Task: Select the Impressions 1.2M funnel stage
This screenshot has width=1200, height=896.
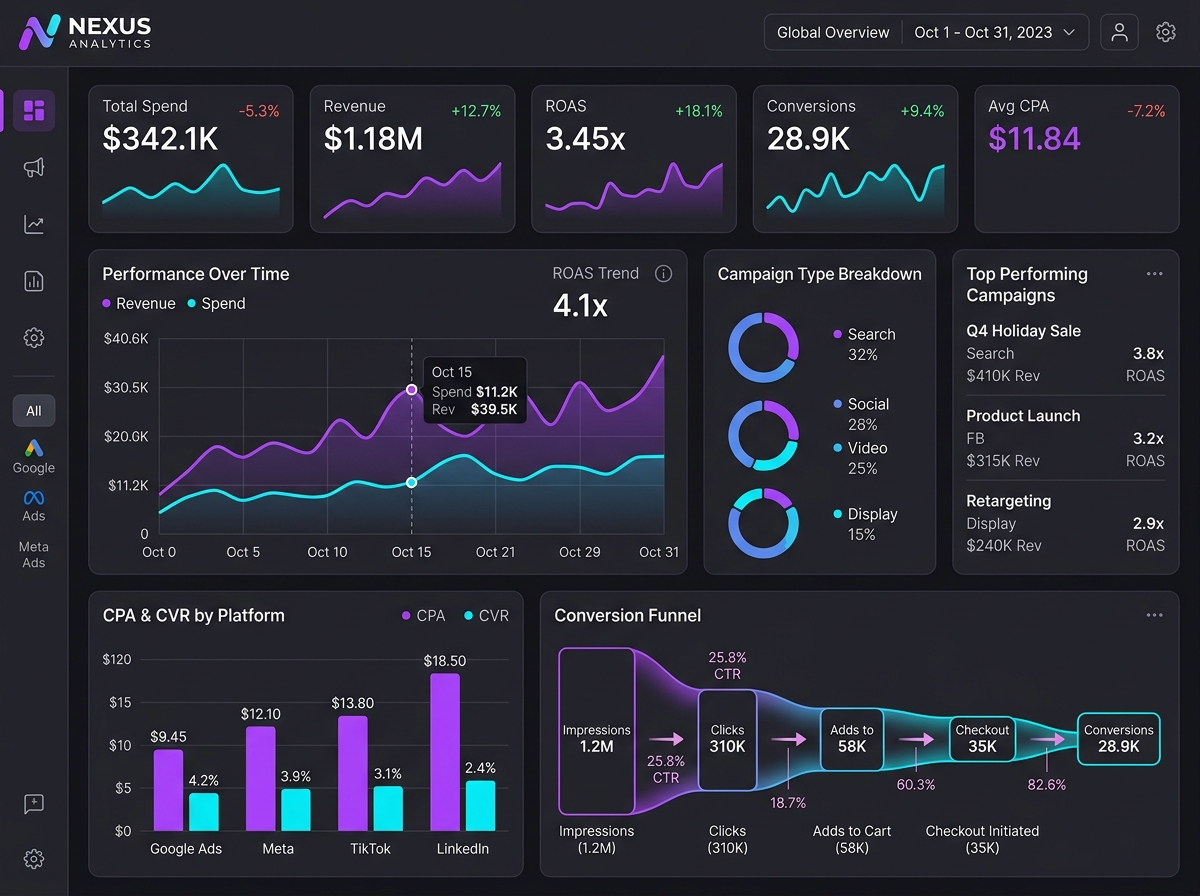Action: pos(597,730)
